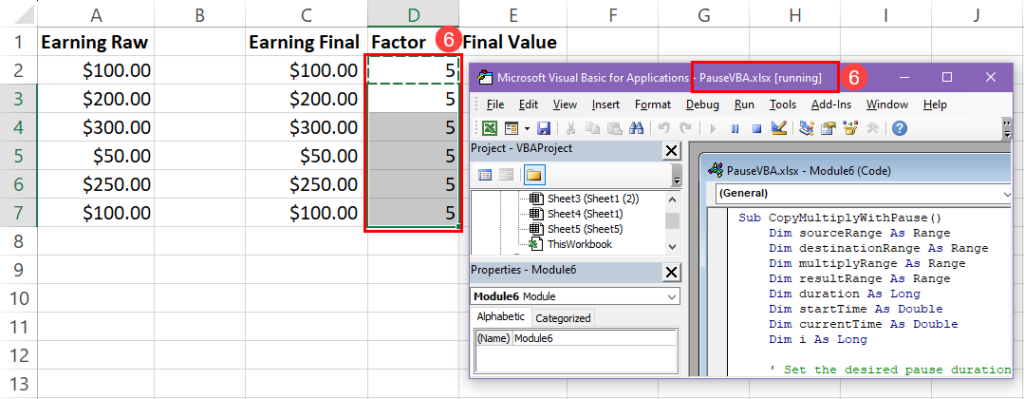
Task: Click the View Microsoft Excel toolbar icon
Action: click(489, 128)
